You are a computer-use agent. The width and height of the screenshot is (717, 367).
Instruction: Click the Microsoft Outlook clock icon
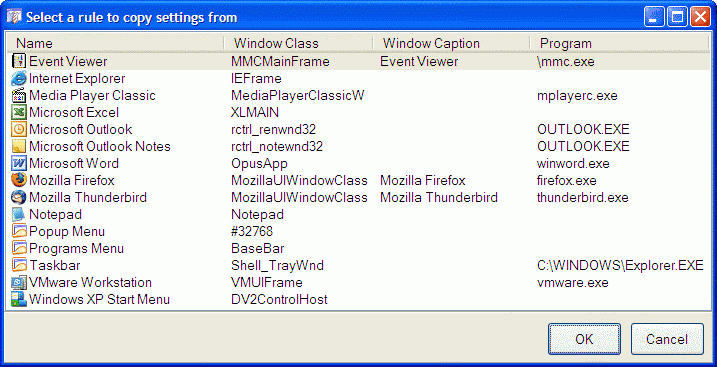(19, 129)
